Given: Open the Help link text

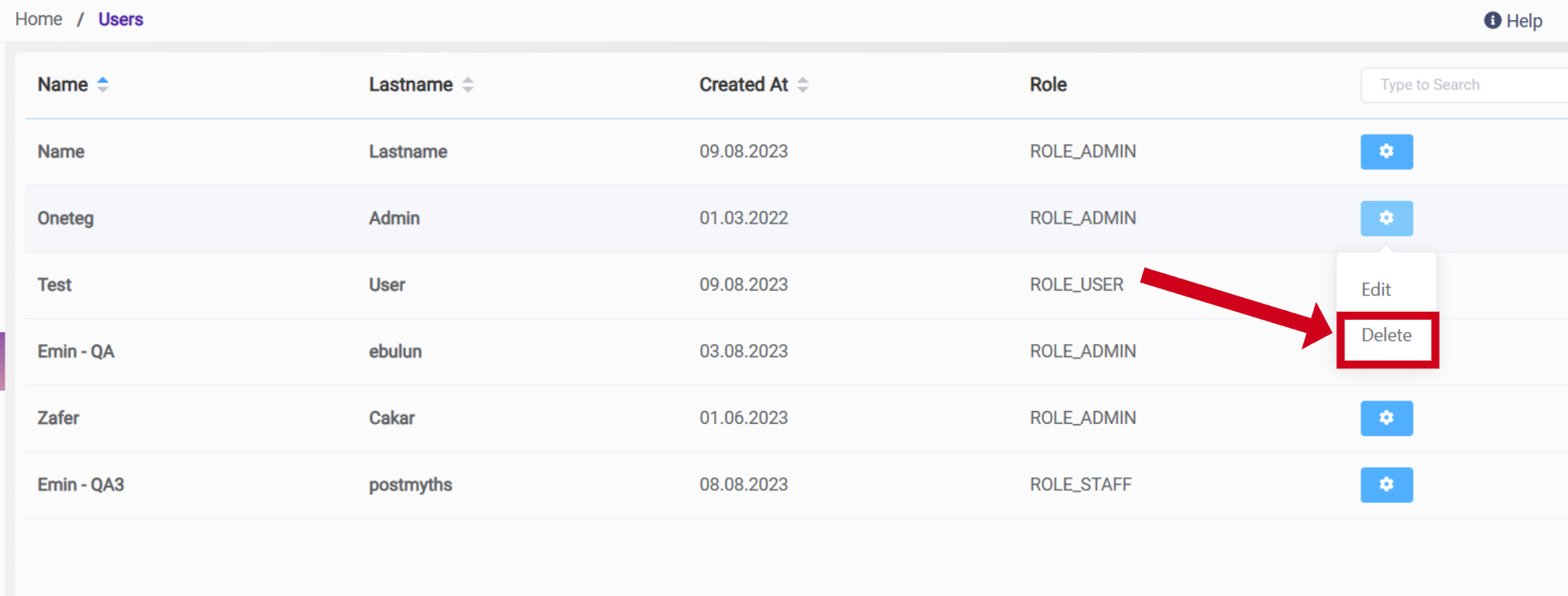Looking at the screenshot, I should coord(1524,21).
